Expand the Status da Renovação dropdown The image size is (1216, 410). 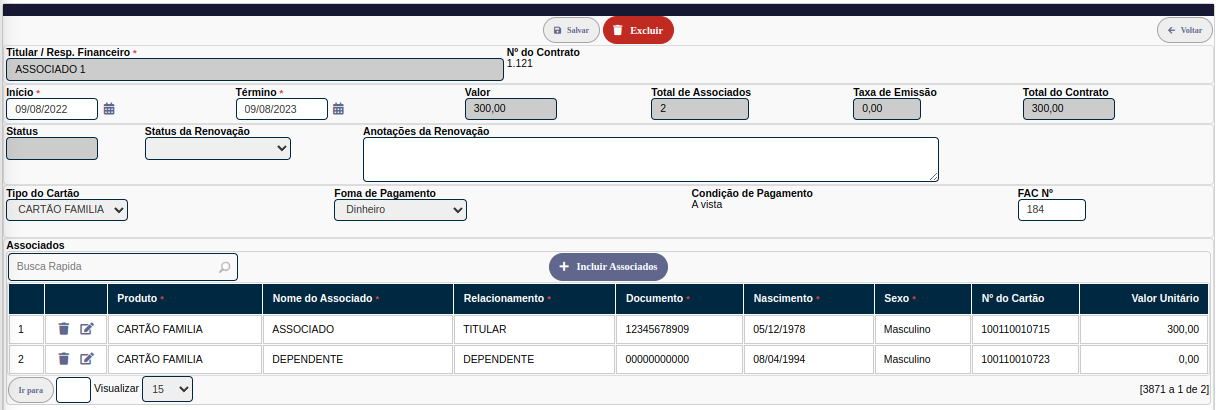click(218, 149)
